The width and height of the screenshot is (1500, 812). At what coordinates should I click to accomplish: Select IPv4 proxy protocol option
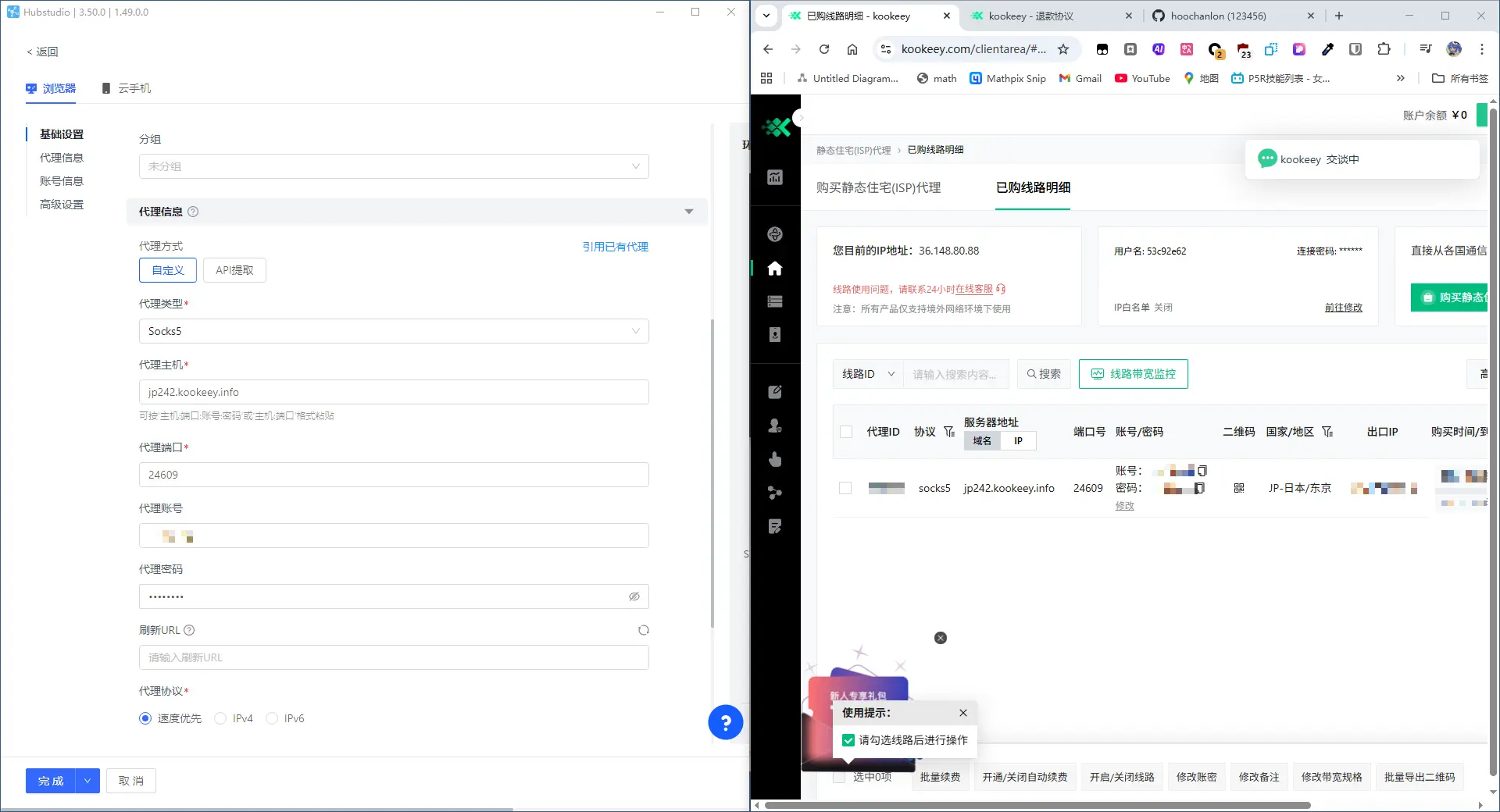click(x=220, y=718)
